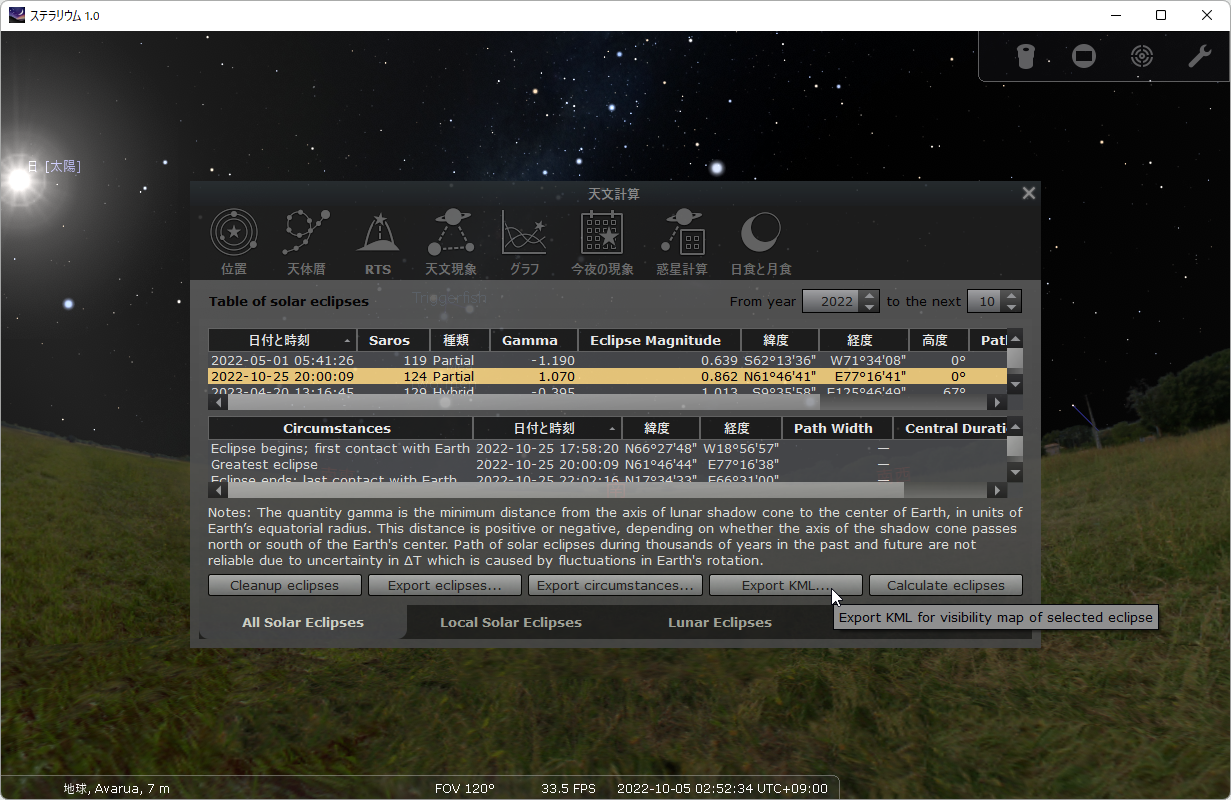The height and width of the screenshot is (800, 1231).
Task: Click the Cleanup eclipses button
Action: pos(284,585)
